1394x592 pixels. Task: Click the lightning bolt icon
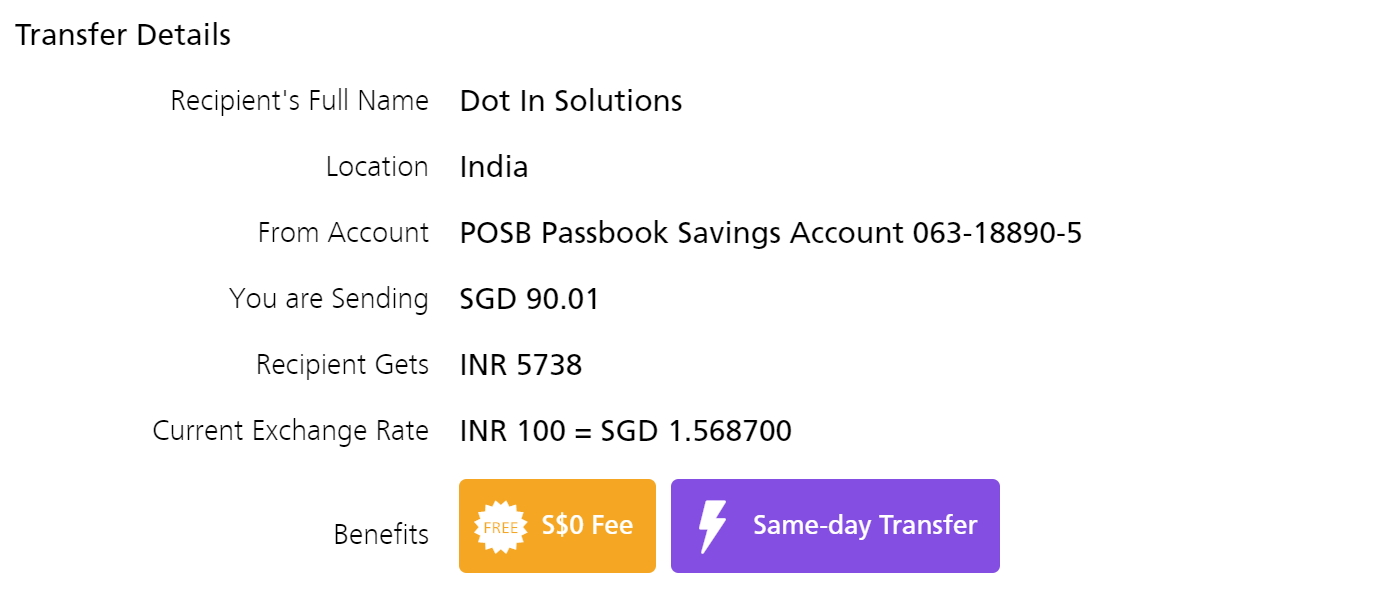[712, 526]
